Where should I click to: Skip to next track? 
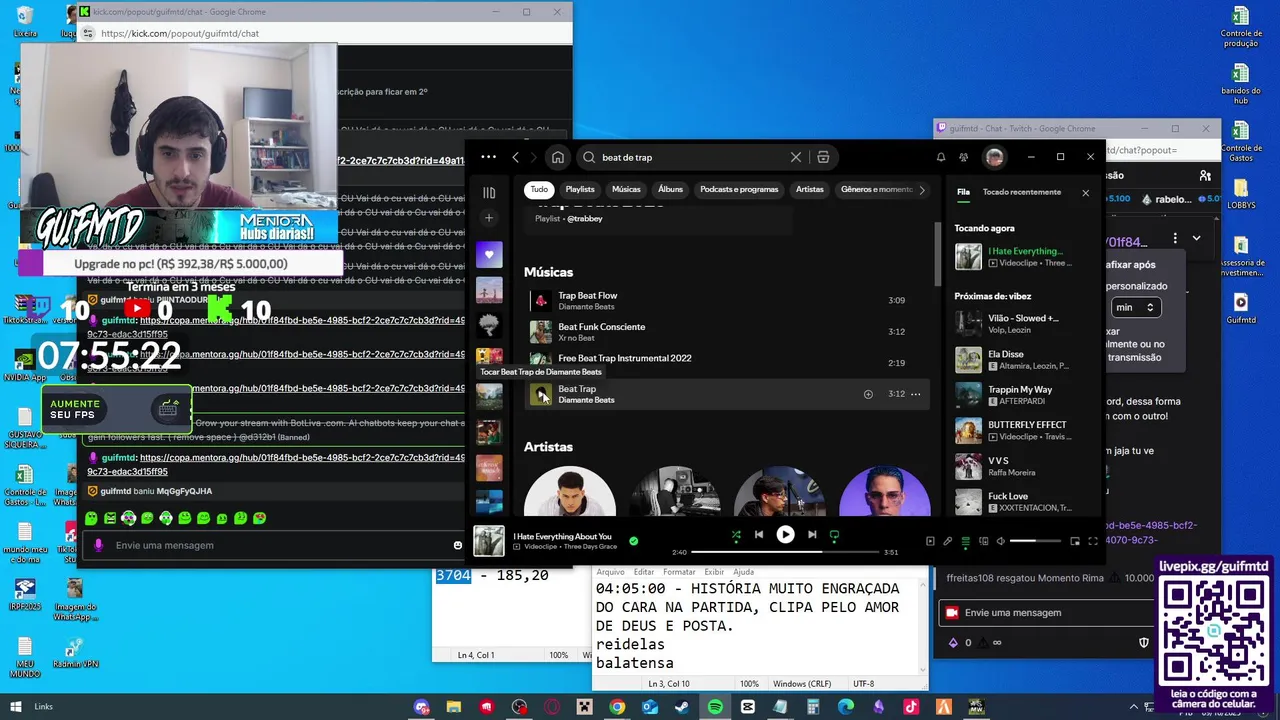point(812,535)
